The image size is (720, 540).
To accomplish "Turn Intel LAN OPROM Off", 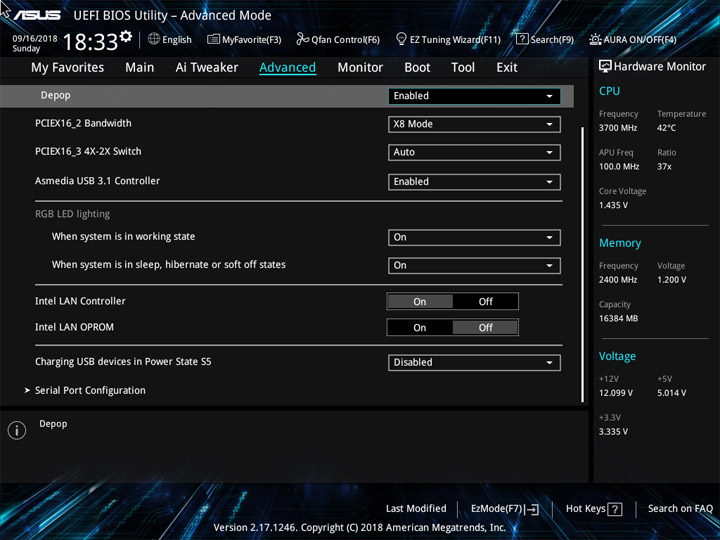I will click(x=485, y=327).
